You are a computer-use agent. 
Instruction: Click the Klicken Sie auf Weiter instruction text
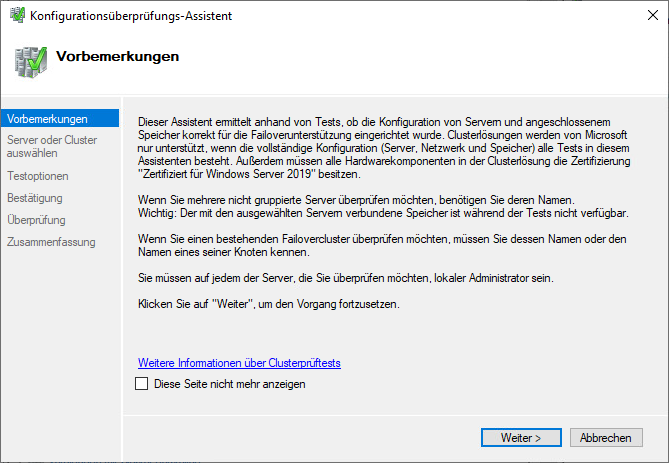[268, 303]
